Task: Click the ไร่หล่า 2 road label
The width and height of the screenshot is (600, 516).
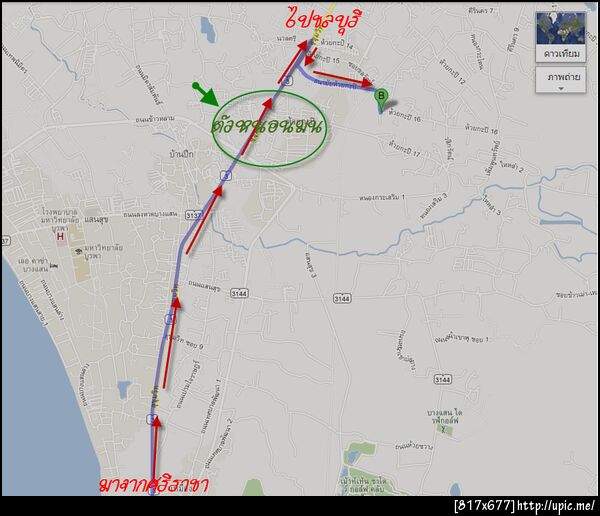Action: click(x=510, y=168)
